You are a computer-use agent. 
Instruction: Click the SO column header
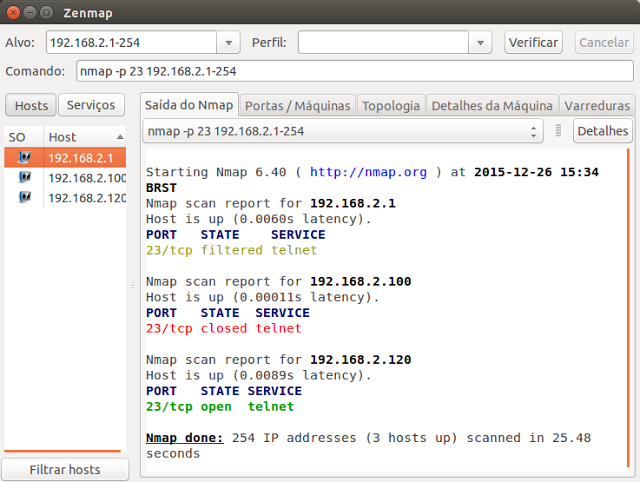coord(23,137)
